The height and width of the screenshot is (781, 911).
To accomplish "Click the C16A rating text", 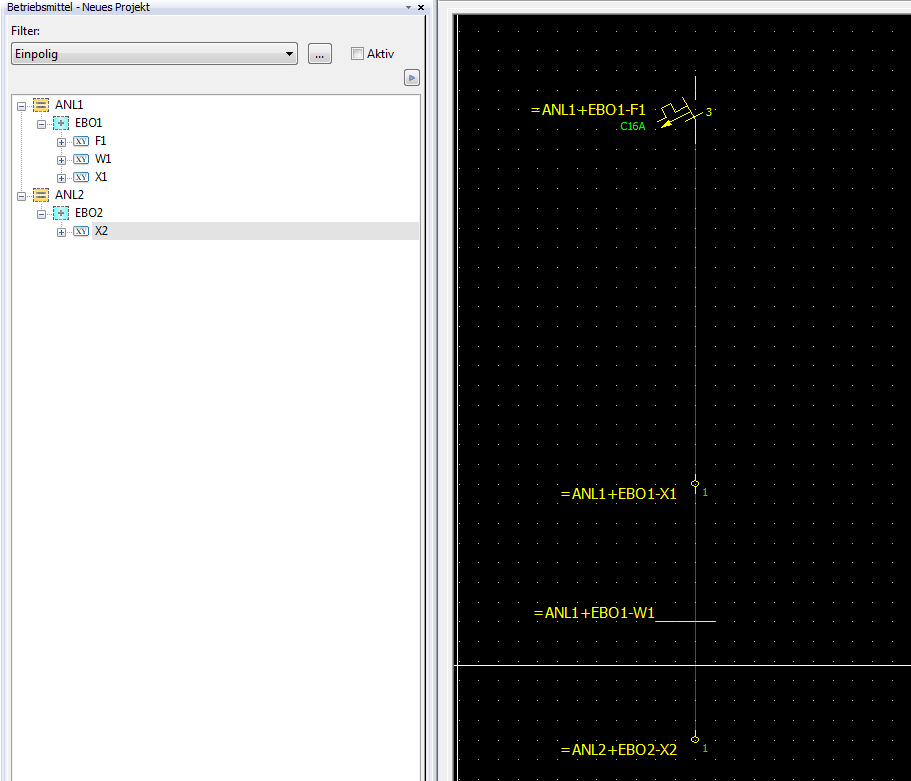I will tap(633, 126).
